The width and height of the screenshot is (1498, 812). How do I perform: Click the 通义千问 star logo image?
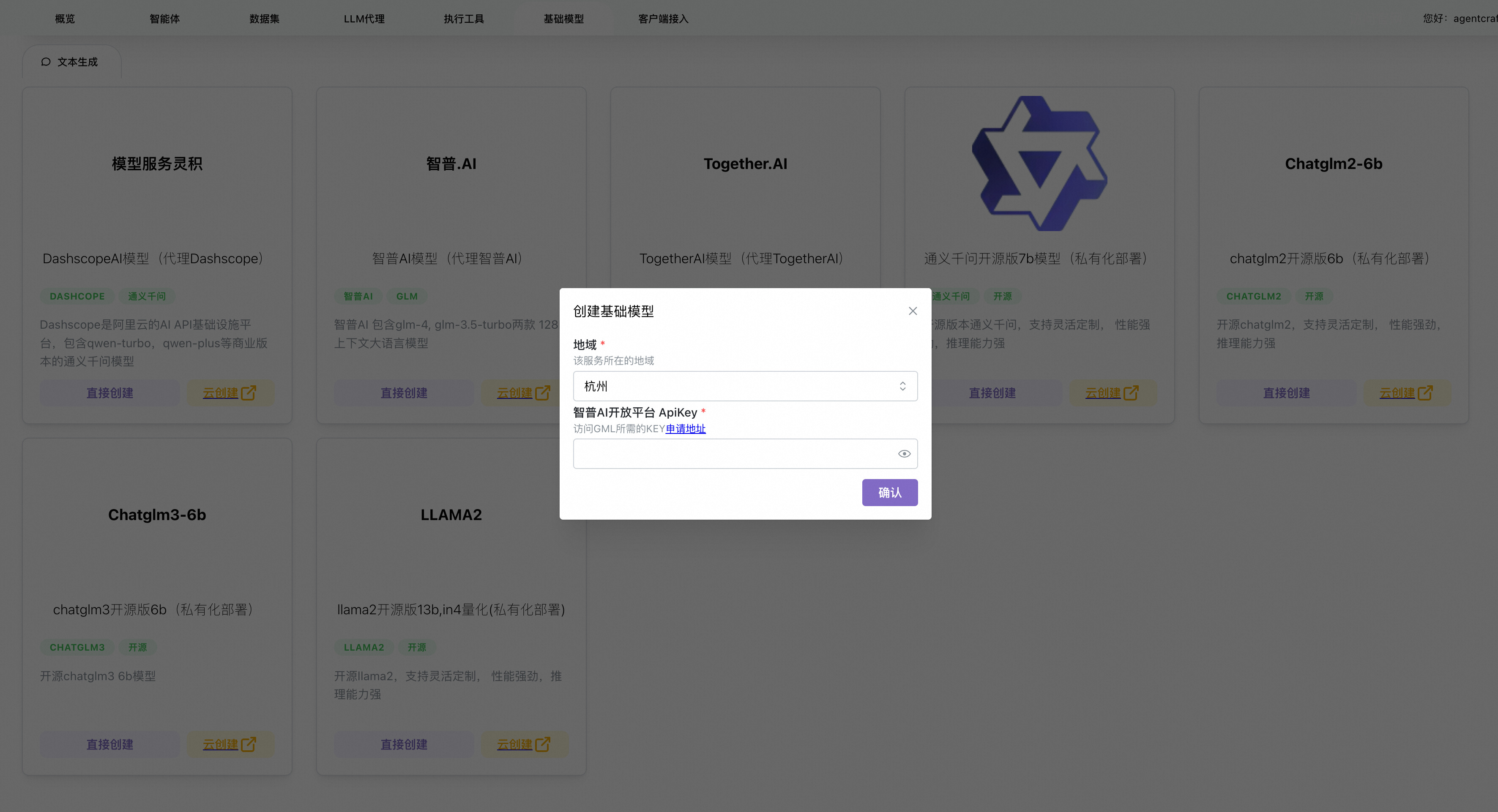[x=1039, y=163]
